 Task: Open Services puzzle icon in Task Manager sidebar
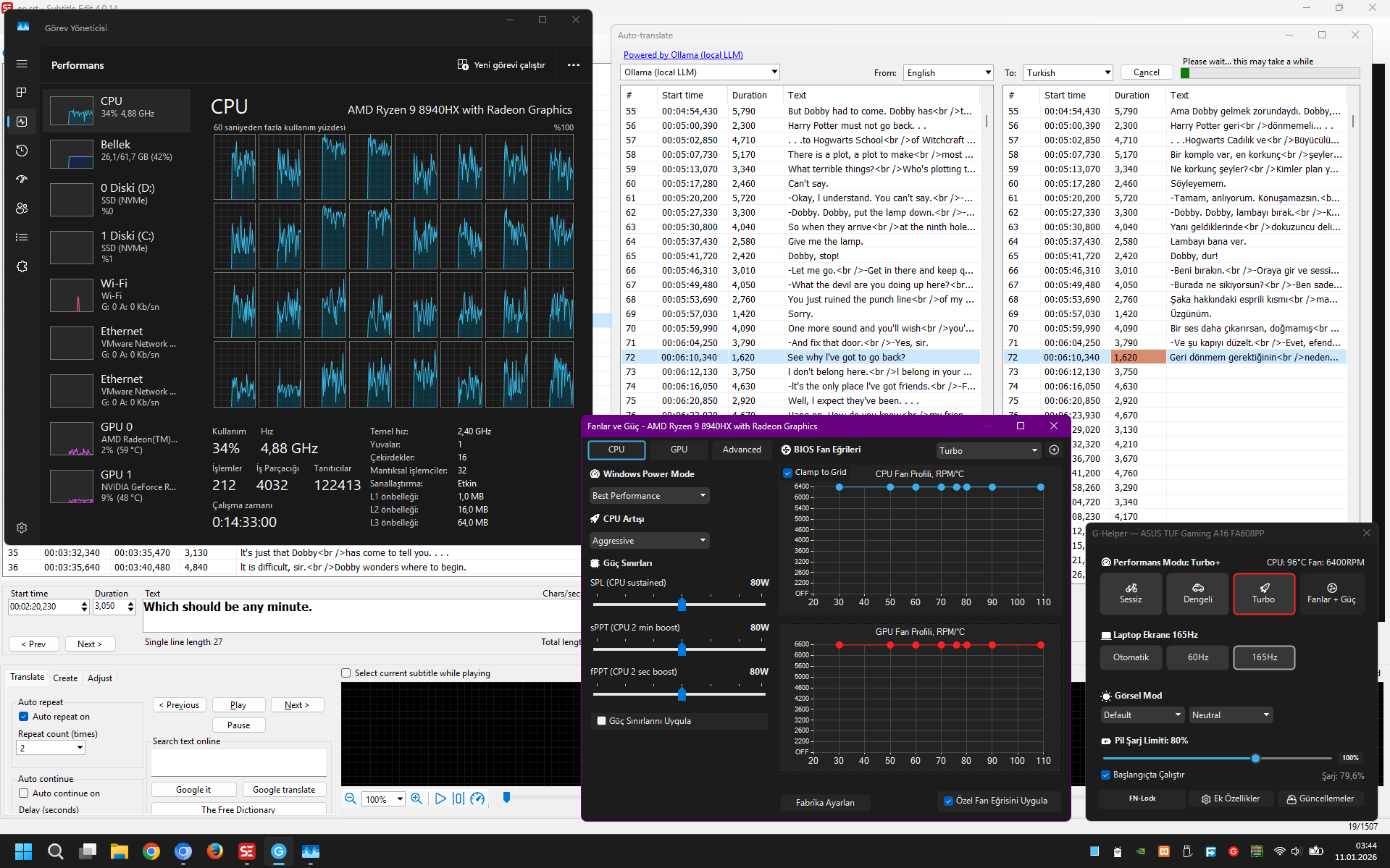click(22, 266)
